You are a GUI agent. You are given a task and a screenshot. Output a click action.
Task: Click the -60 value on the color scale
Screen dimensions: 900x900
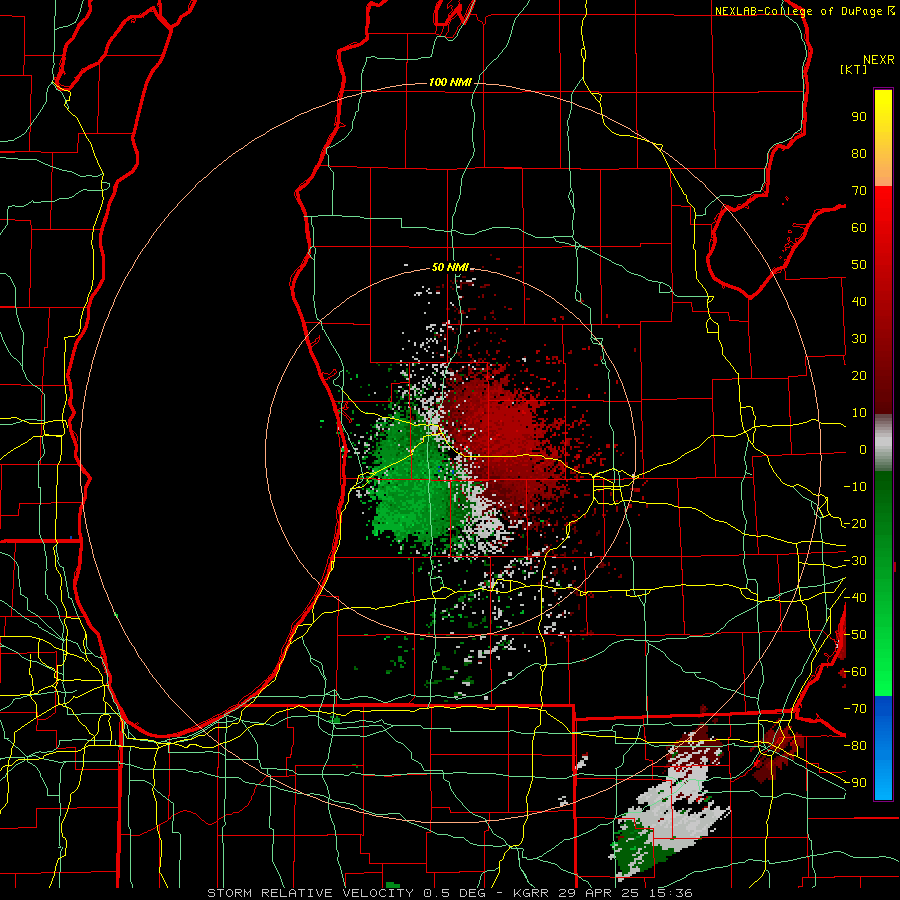coord(855,672)
